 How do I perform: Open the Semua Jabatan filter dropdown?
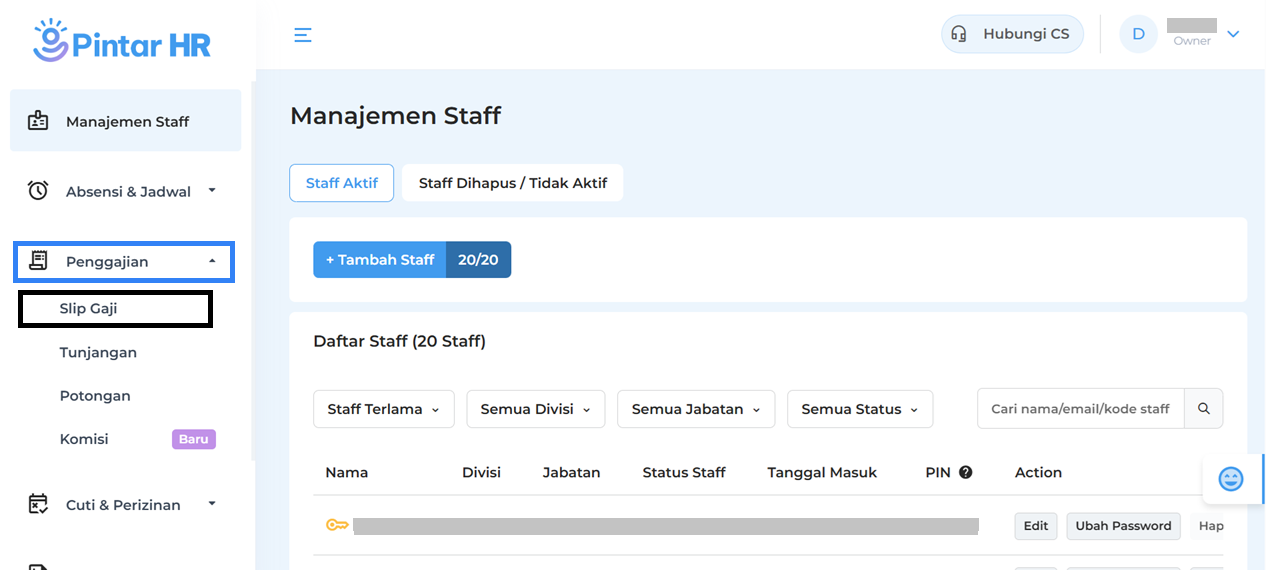click(x=696, y=409)
